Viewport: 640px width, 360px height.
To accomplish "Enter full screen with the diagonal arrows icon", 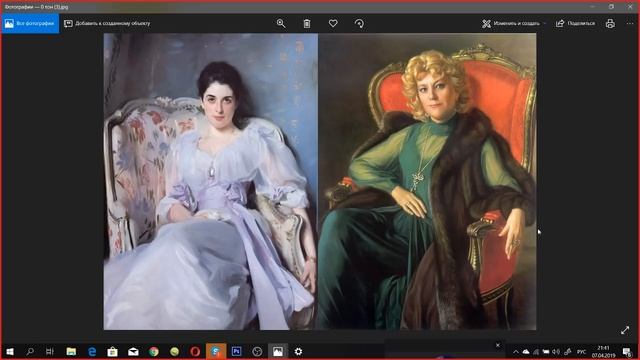I will (x=625, y=330).
